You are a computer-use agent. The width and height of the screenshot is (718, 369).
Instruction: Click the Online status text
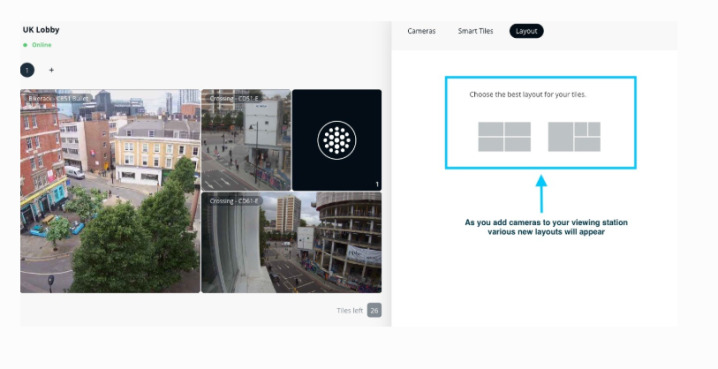tap(42, 45)
